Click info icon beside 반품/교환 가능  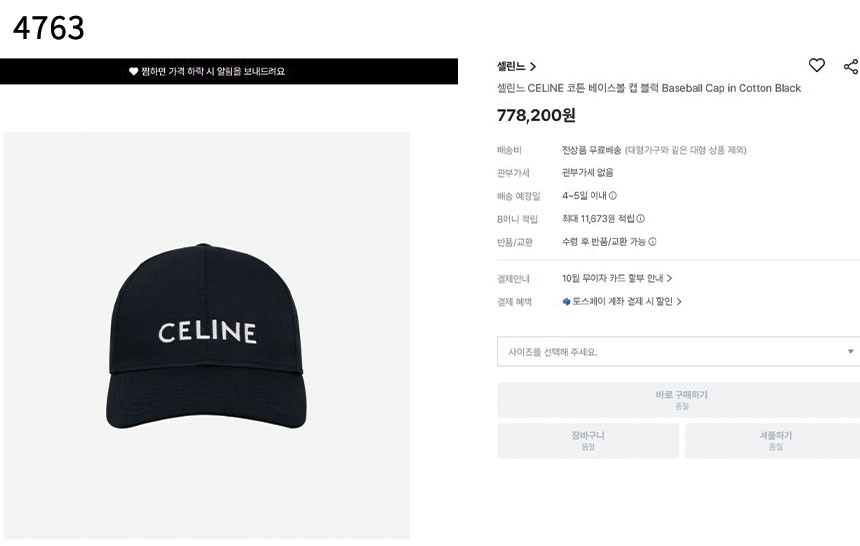click(x=652, y=242)
